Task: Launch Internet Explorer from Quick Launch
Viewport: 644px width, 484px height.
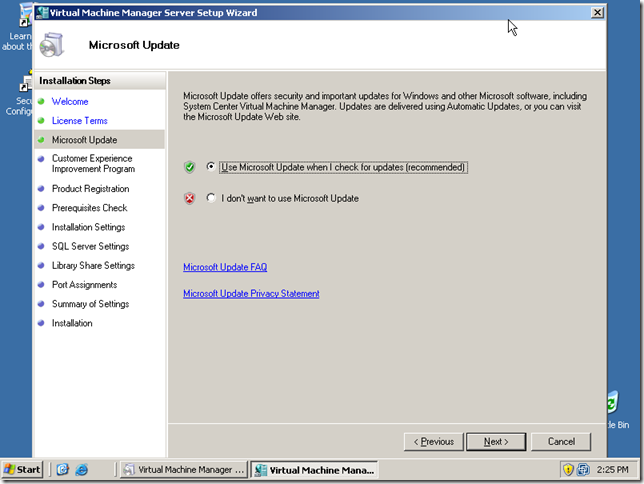Action: [82, 470]
